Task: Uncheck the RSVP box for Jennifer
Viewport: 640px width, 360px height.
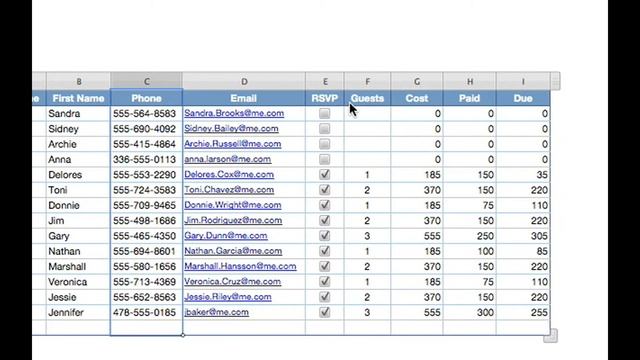Action: 324,312
